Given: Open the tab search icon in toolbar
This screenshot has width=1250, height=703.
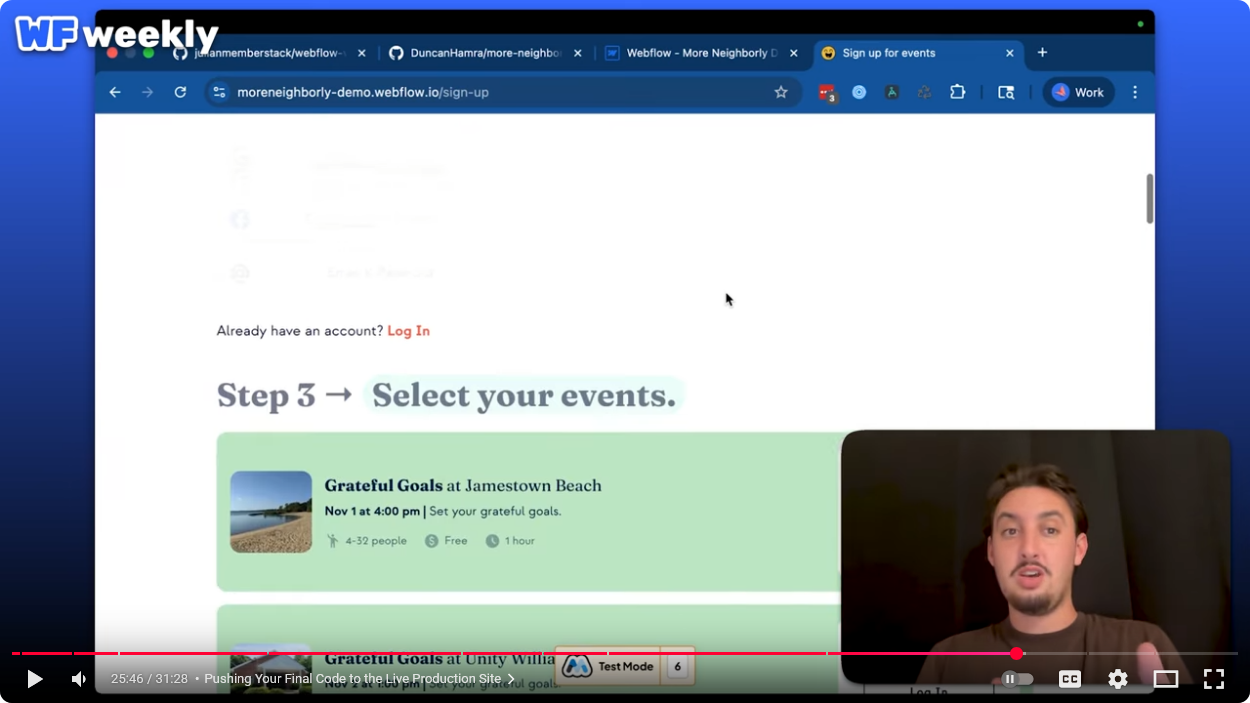Looking at the screenshot, I should [1006, 92].
